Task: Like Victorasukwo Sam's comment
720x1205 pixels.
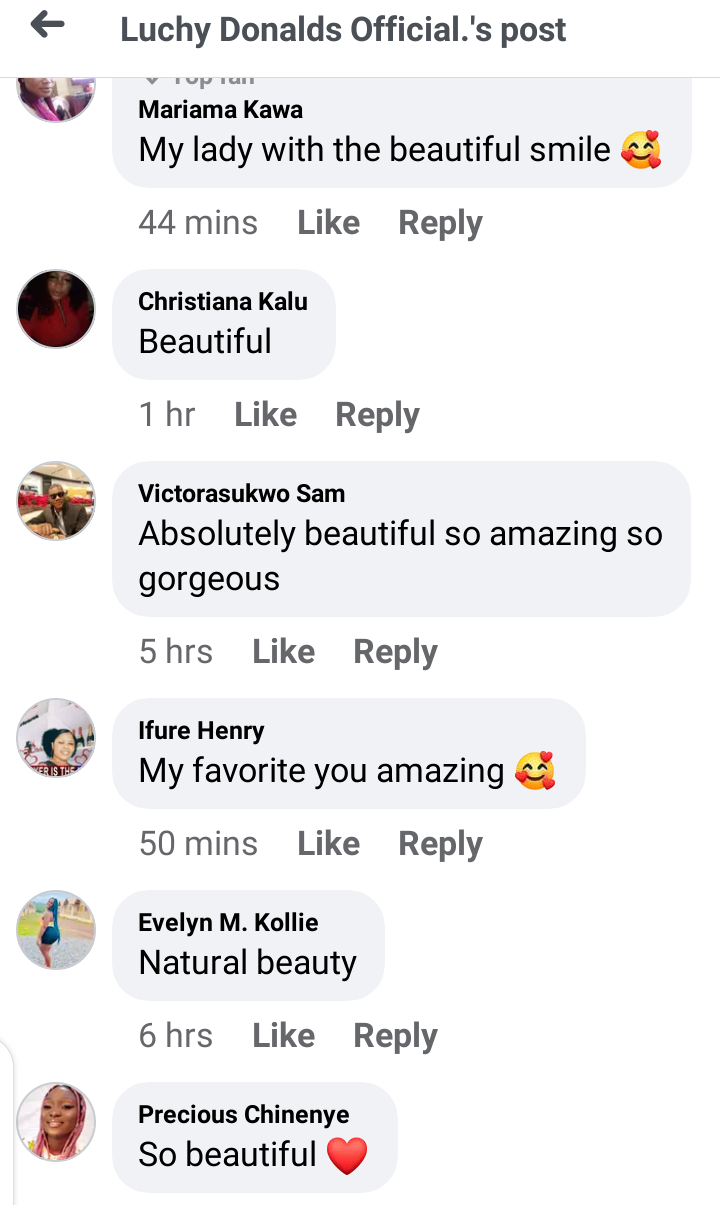Action: 283,651
